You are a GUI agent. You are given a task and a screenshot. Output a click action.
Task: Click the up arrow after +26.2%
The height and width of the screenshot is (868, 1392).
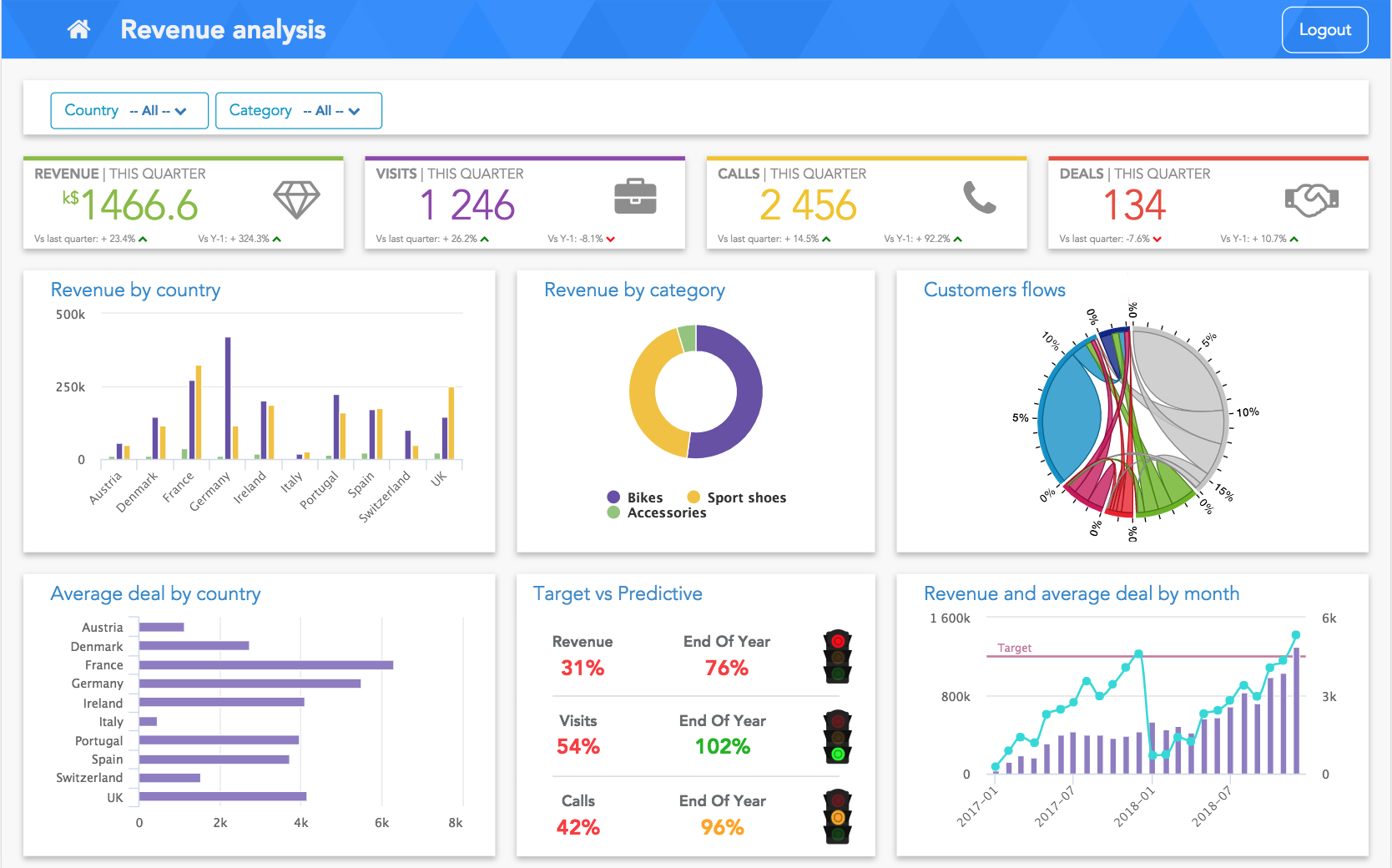(484, 239)
